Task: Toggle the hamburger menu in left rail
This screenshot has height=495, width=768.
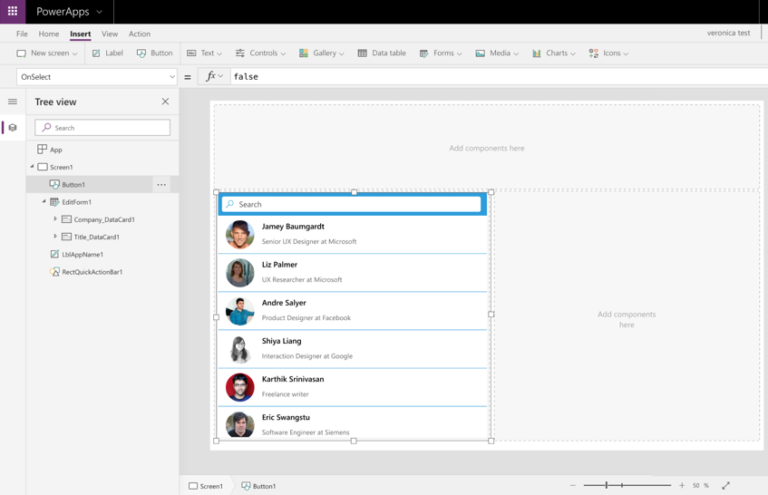Action: [x=13, y=101]
